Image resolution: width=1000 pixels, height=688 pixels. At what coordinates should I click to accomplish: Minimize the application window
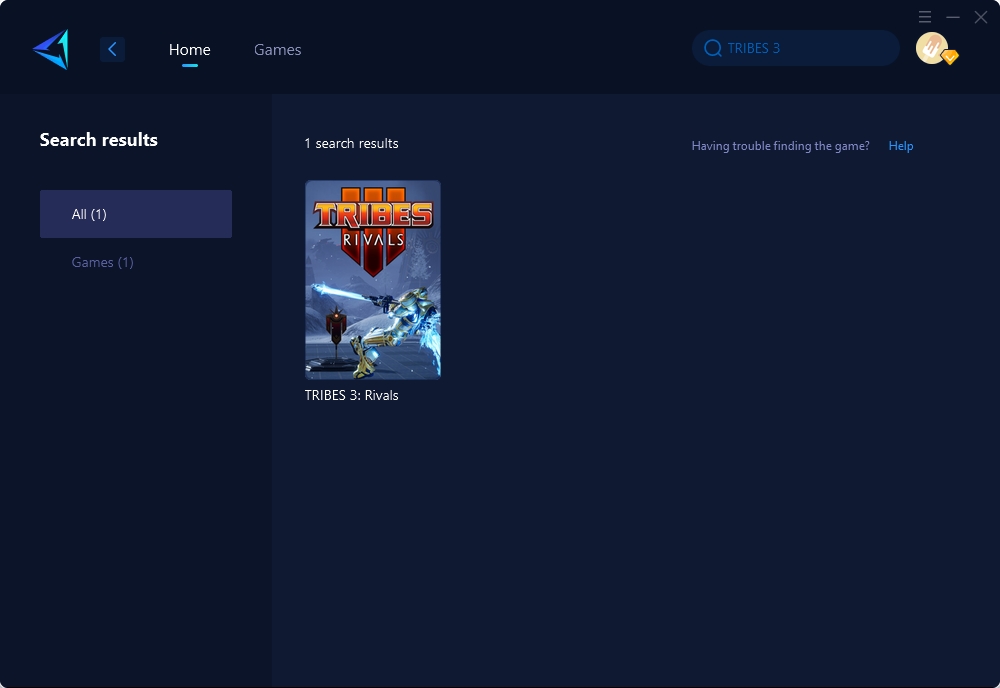953,17
